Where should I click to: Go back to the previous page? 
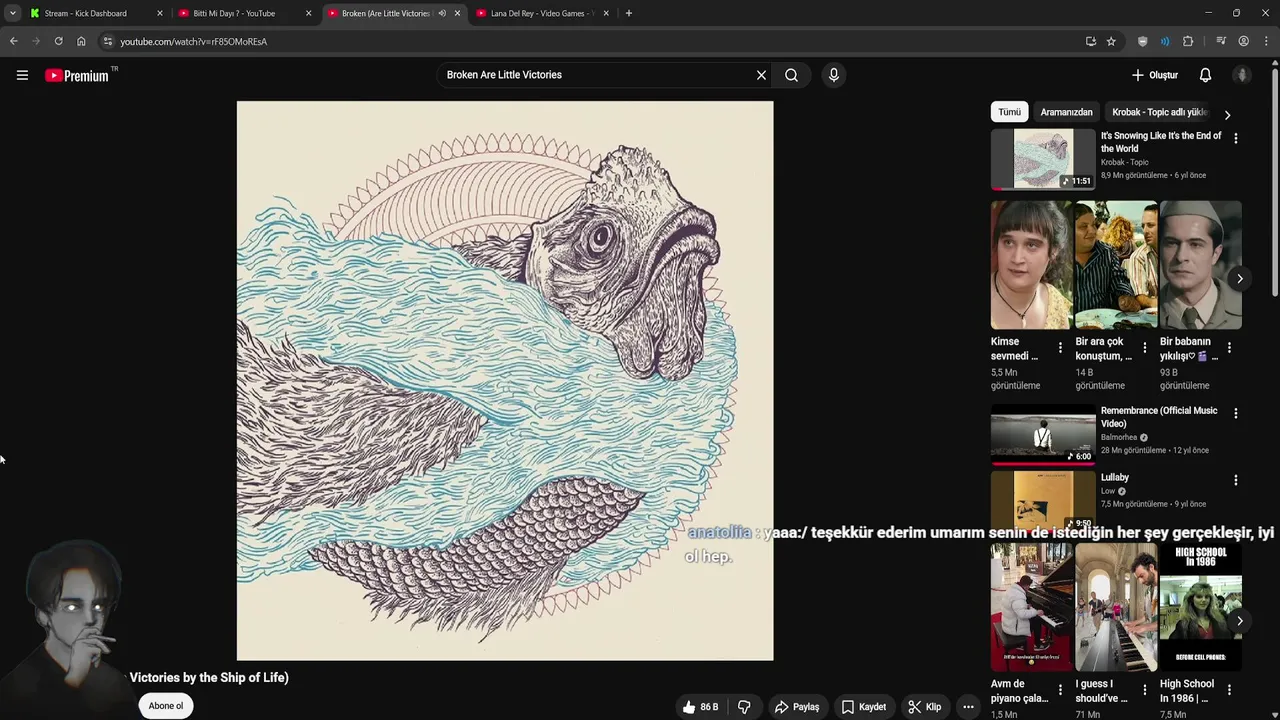pyautogui.click(x=13, y=41)
